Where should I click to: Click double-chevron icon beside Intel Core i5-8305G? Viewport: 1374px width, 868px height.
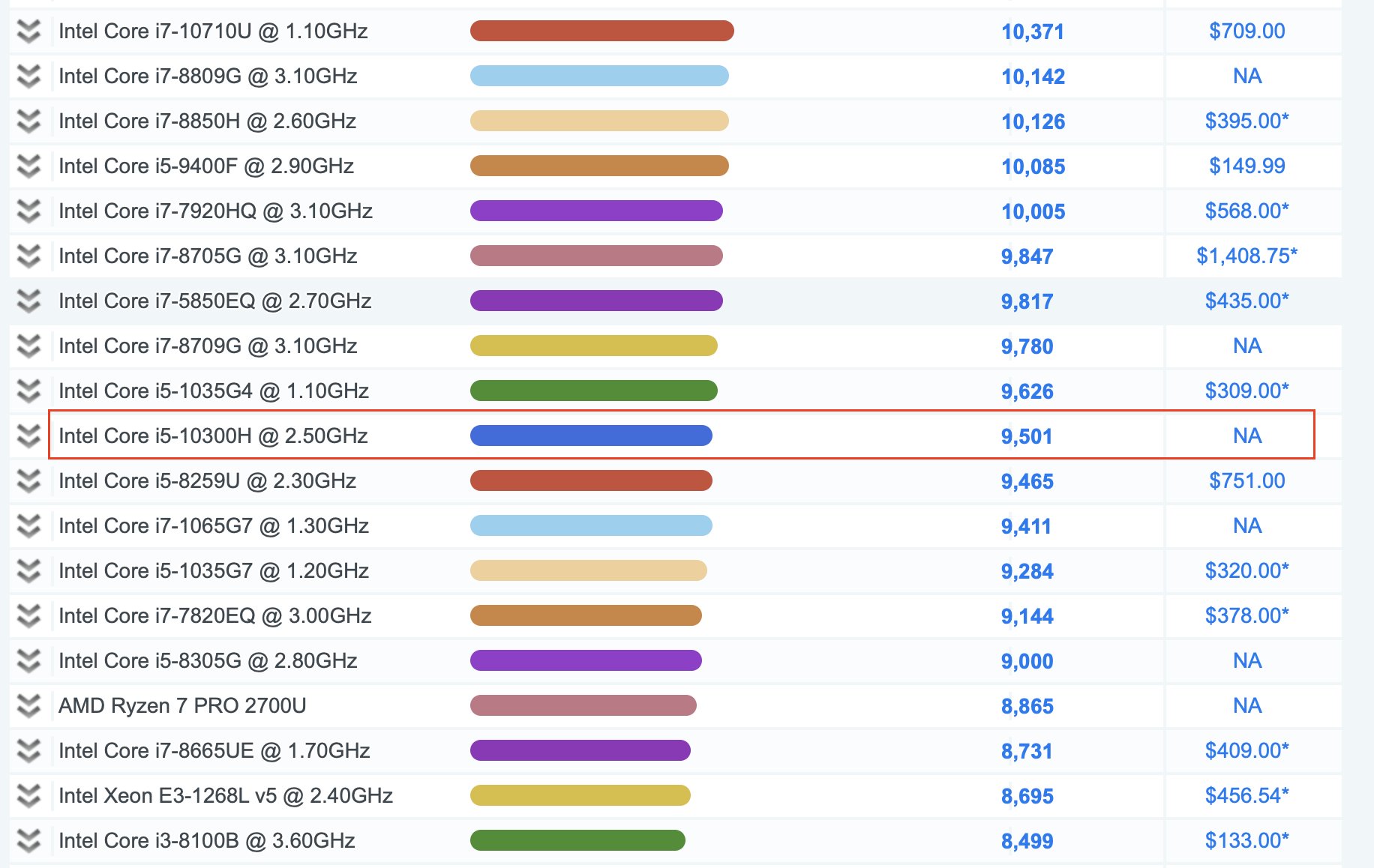point(28,661)
